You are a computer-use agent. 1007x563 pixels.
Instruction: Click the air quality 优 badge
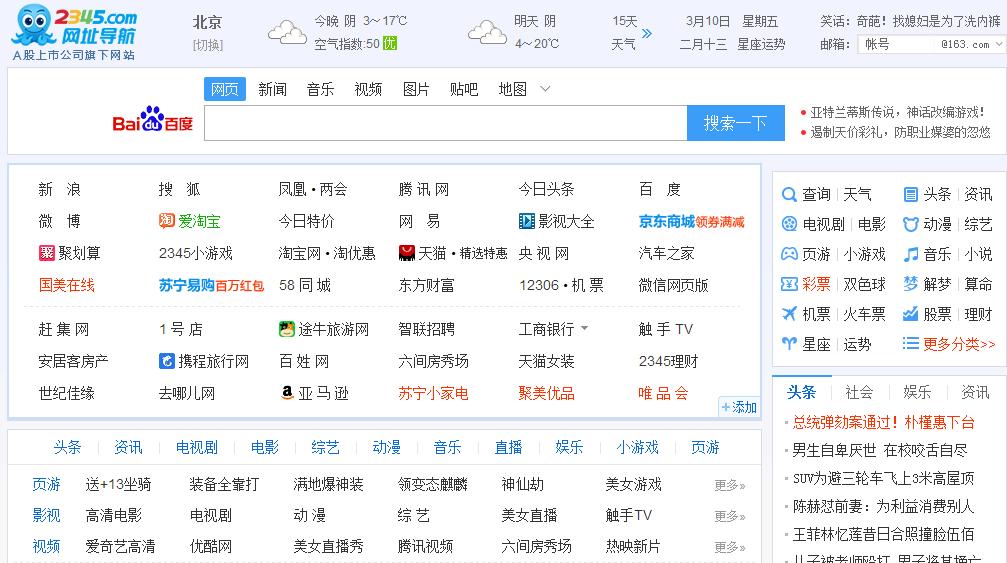click(x=389, y=44)
